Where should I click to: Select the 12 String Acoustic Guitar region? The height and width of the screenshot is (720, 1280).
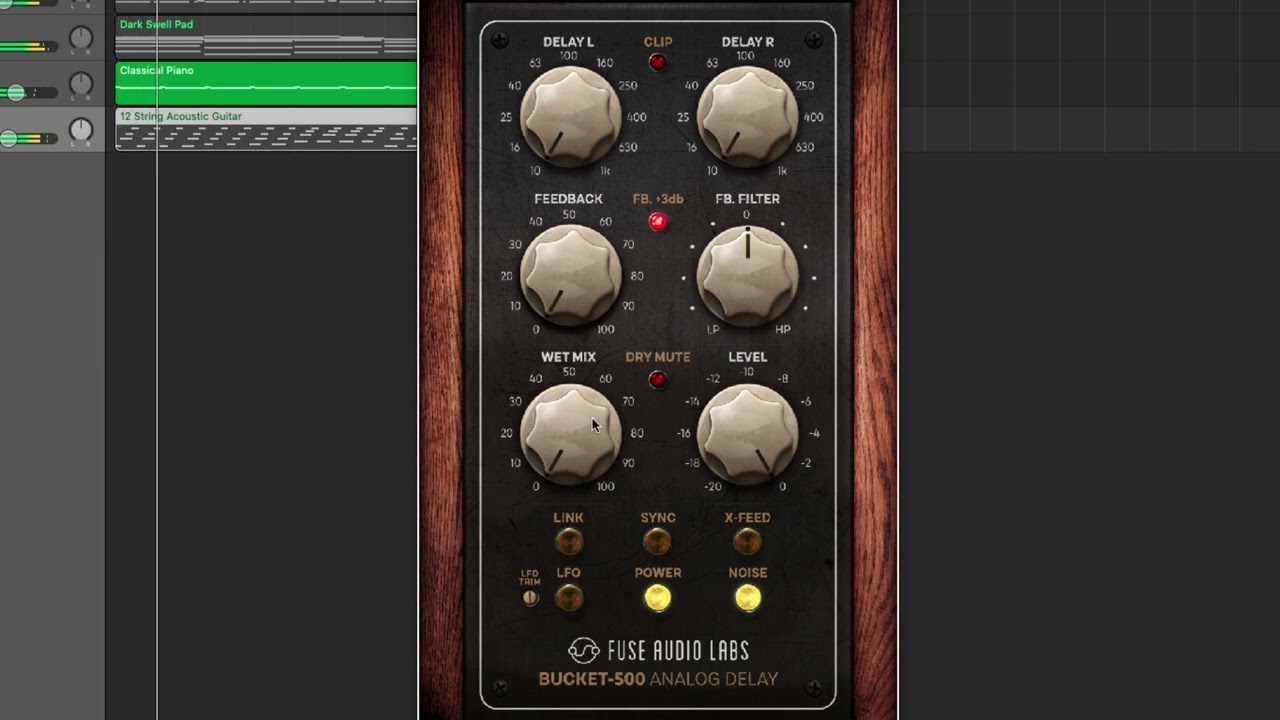pyautogui.click(x=266, y=129)
